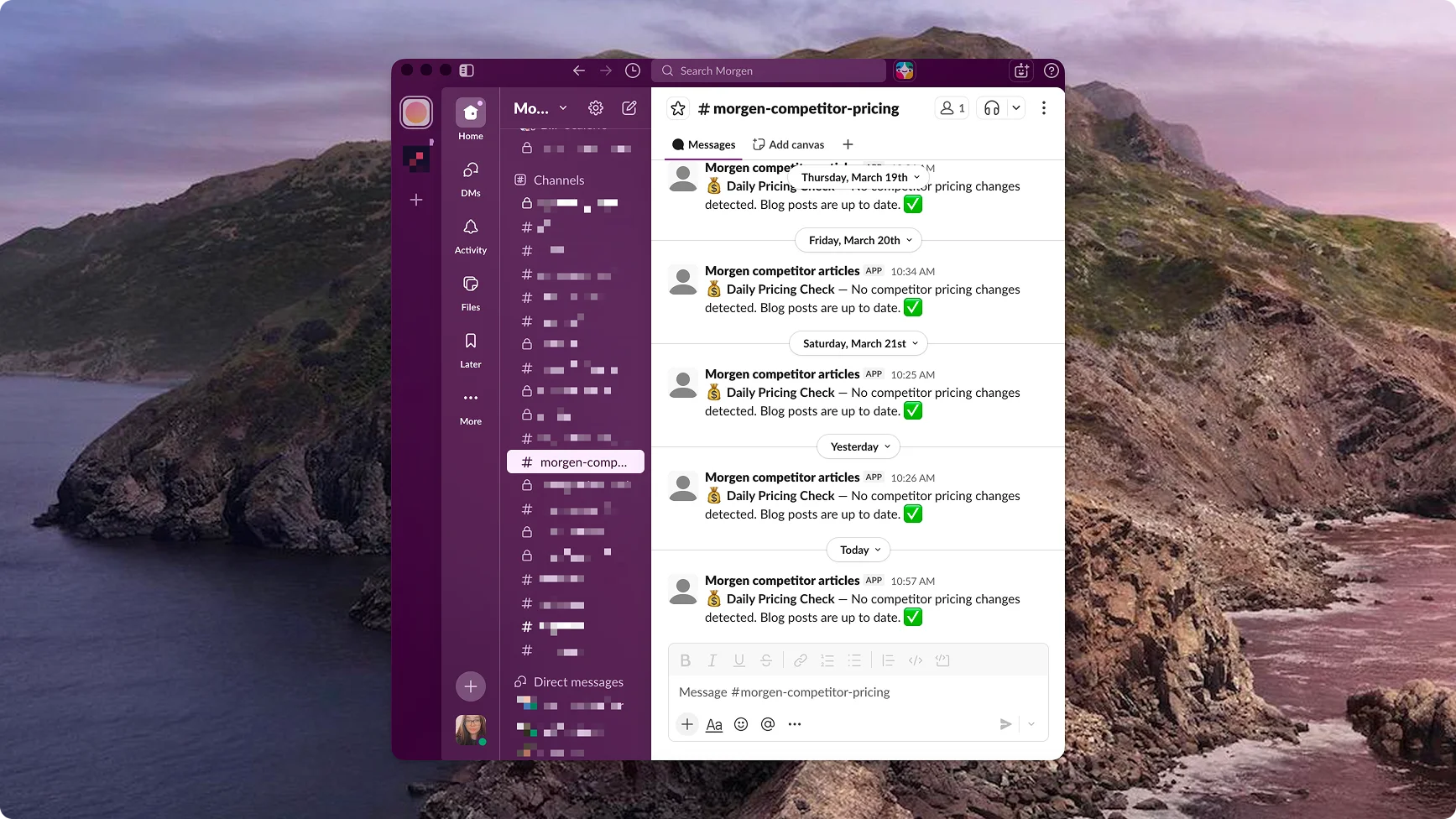The image size is (1456, 819).
Task: Open the Today date dropdown
Action: pos(858,550)
